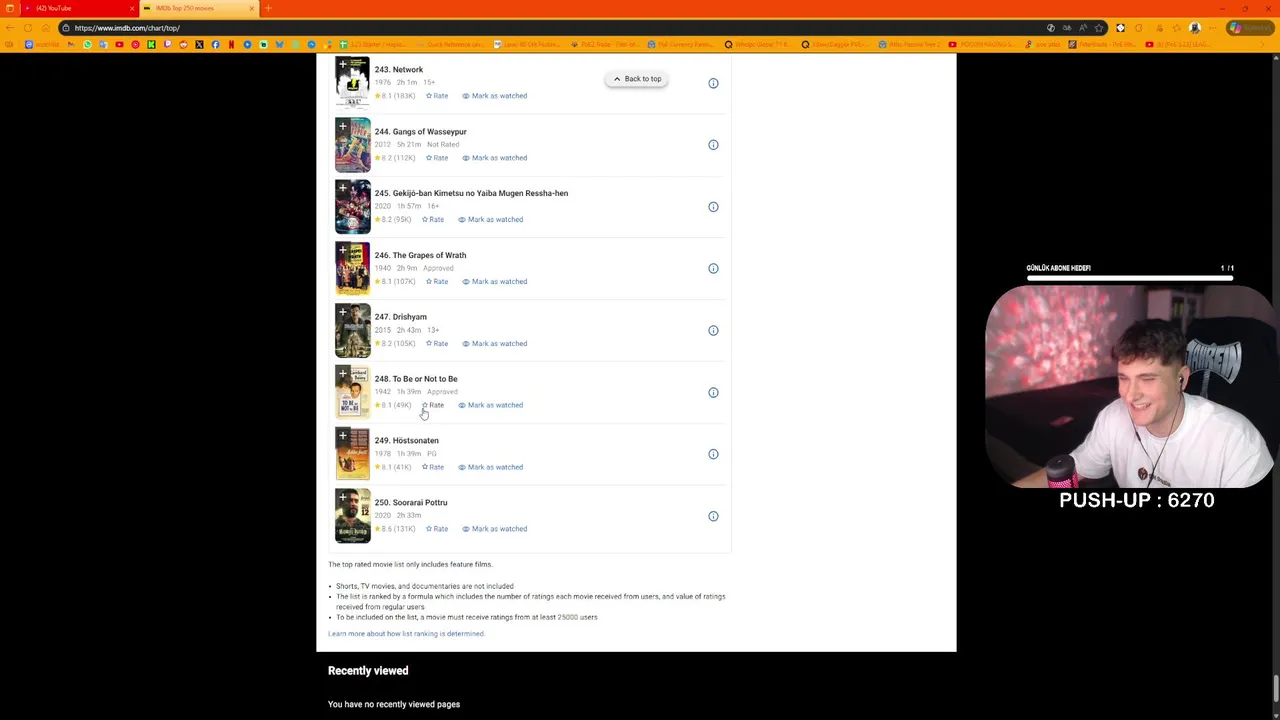Image resolution: width=1280 pixels, height=720 pixels.
Task: Go to browser home page icon
Action: pyautogui.click(x=46, y=28)
